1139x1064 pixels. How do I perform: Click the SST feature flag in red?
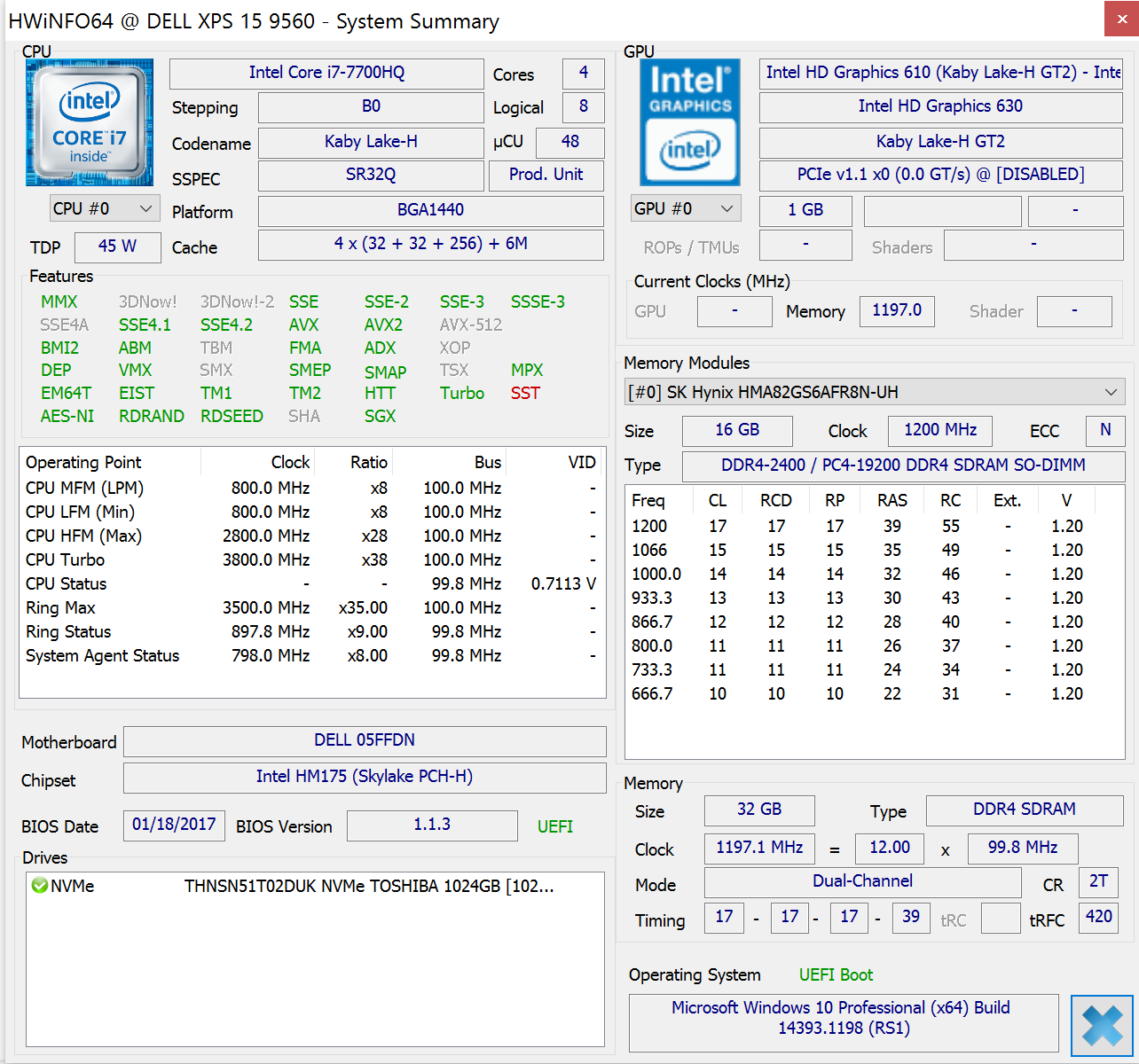525,393
